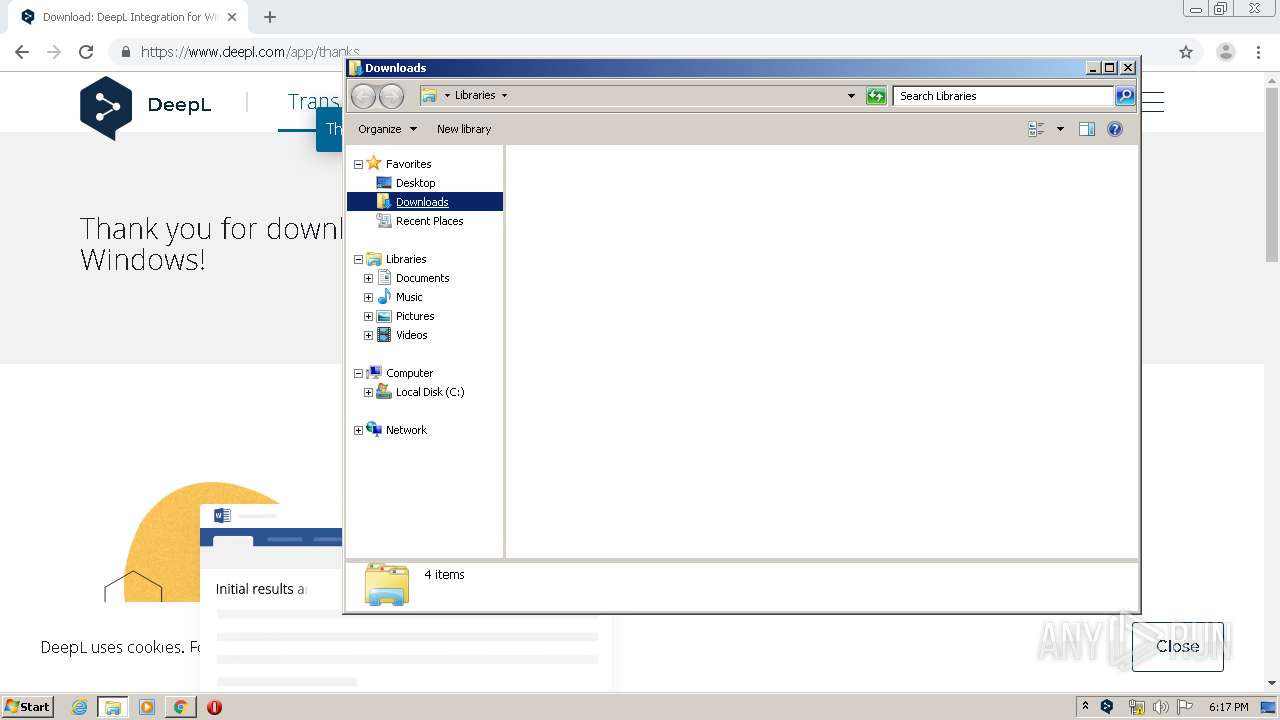This screenshot has width=1280, height=720.
Task: Select Videos library in tree
Action: coord(411,335)
